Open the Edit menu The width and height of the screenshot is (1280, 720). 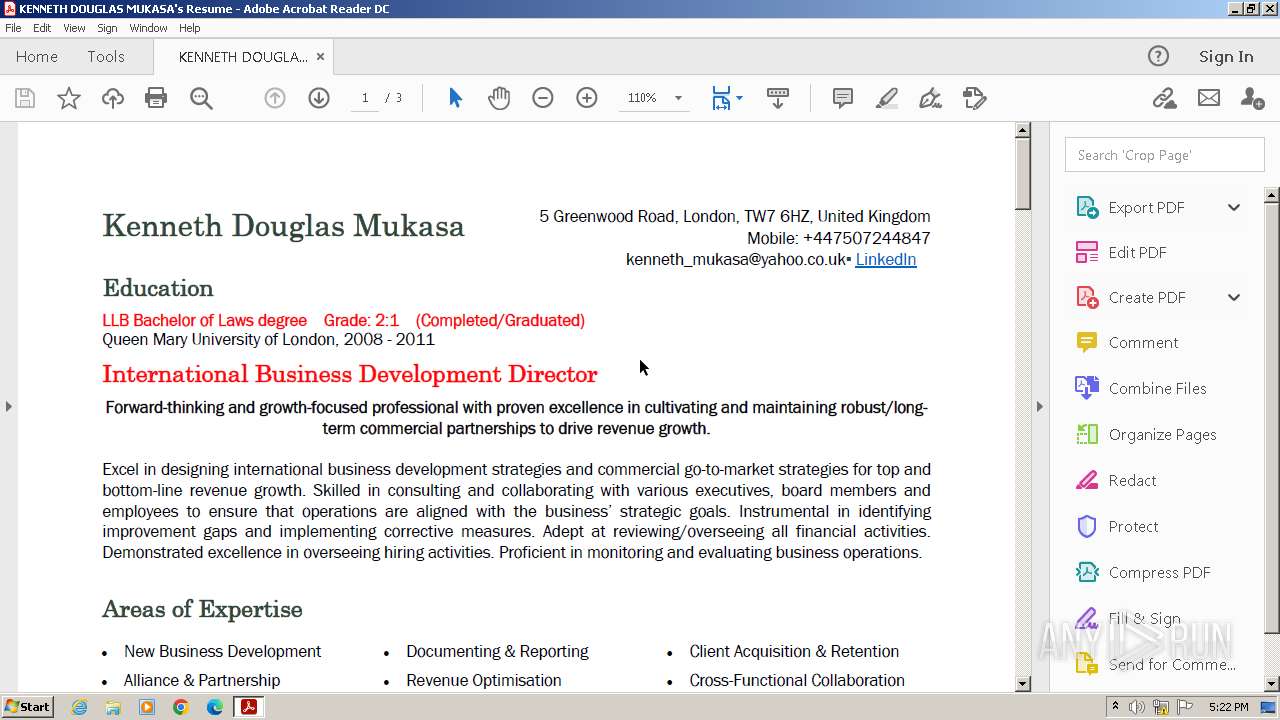(42, 28)
